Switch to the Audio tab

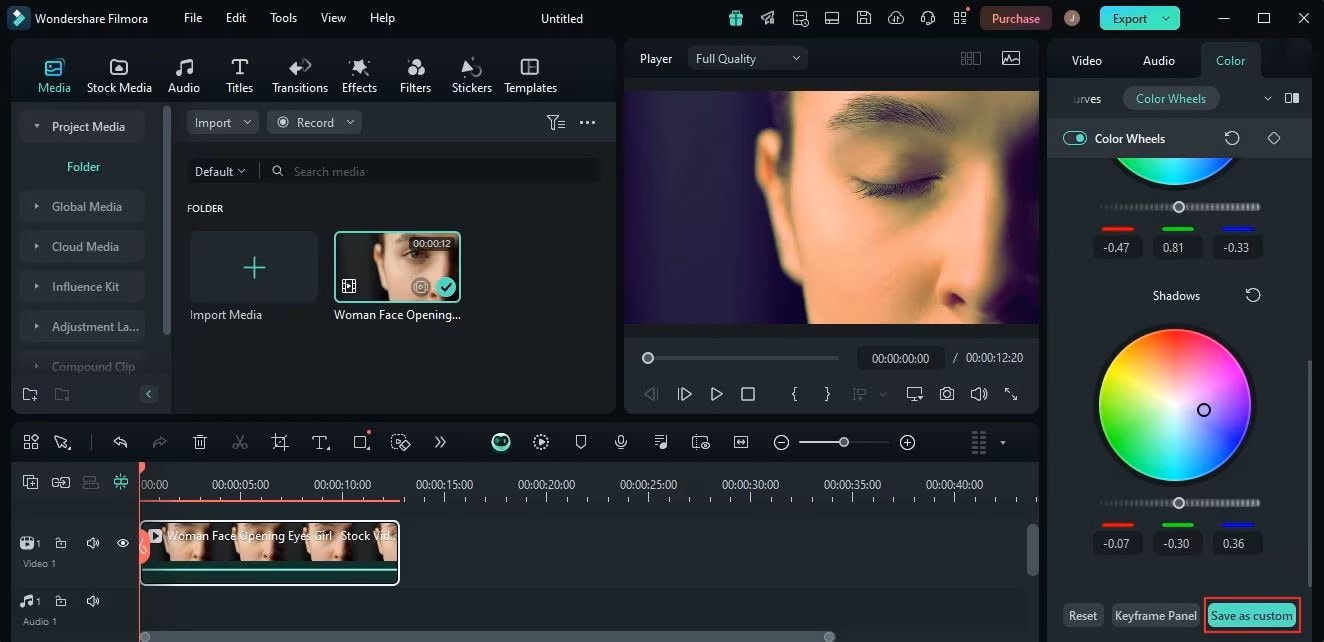(1157, 60)
